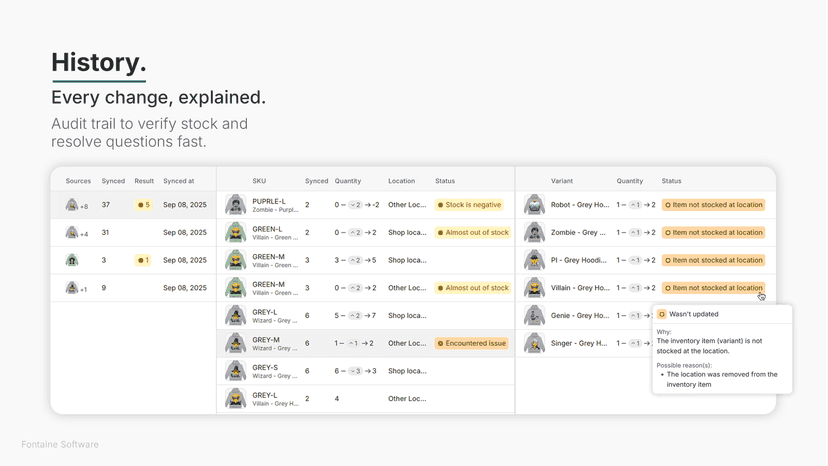The image size is (828, 466).
Task: Click the result badge showing 1 issue
Action: click(143, 260)
